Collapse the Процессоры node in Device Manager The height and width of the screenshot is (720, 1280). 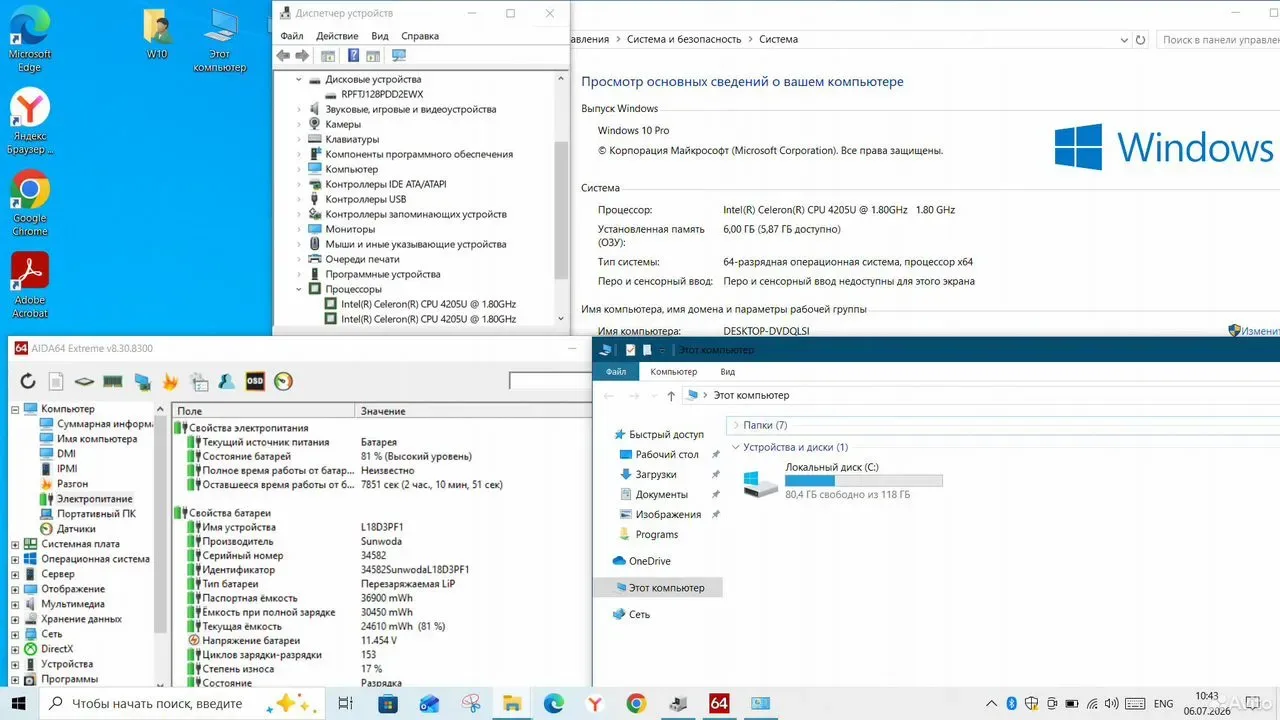pyautogui.click(x=299, y=289)
